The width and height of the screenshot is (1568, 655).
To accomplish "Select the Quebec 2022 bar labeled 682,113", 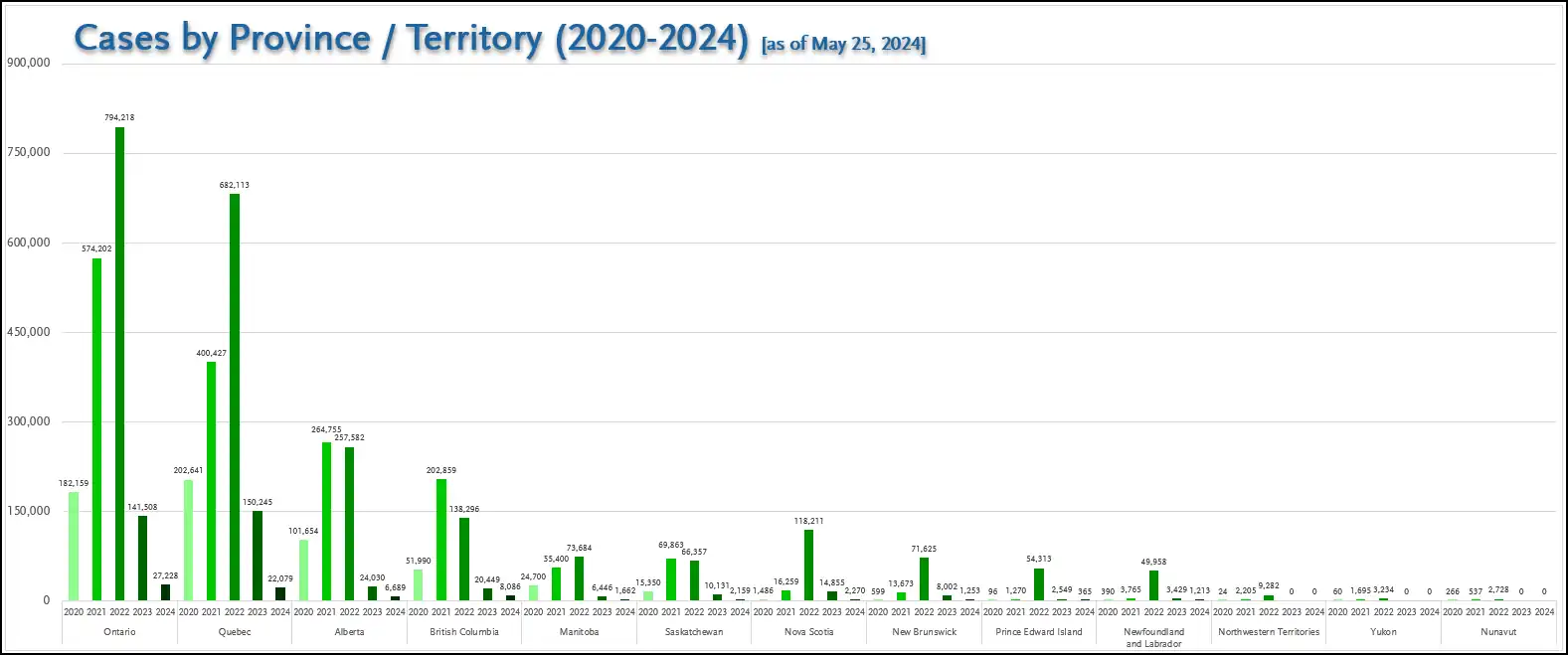I will click(x=235, y=396).
